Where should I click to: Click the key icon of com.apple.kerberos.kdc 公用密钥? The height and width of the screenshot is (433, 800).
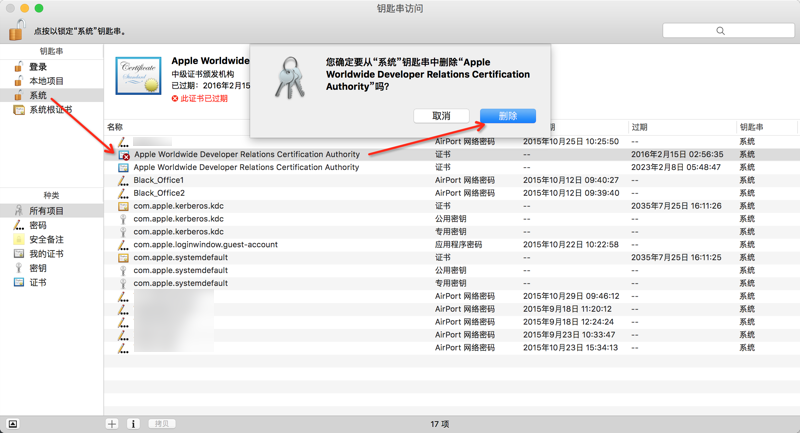123,219
